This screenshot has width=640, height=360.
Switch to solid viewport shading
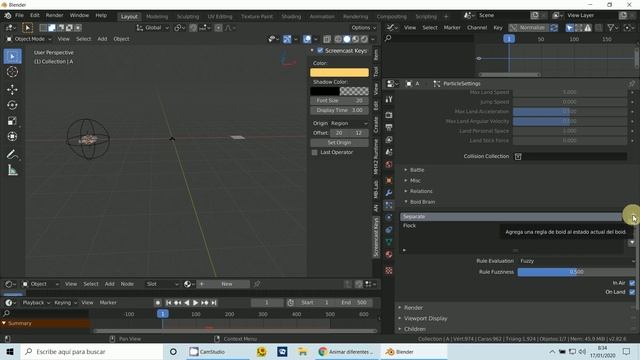[x=347, y=39]
